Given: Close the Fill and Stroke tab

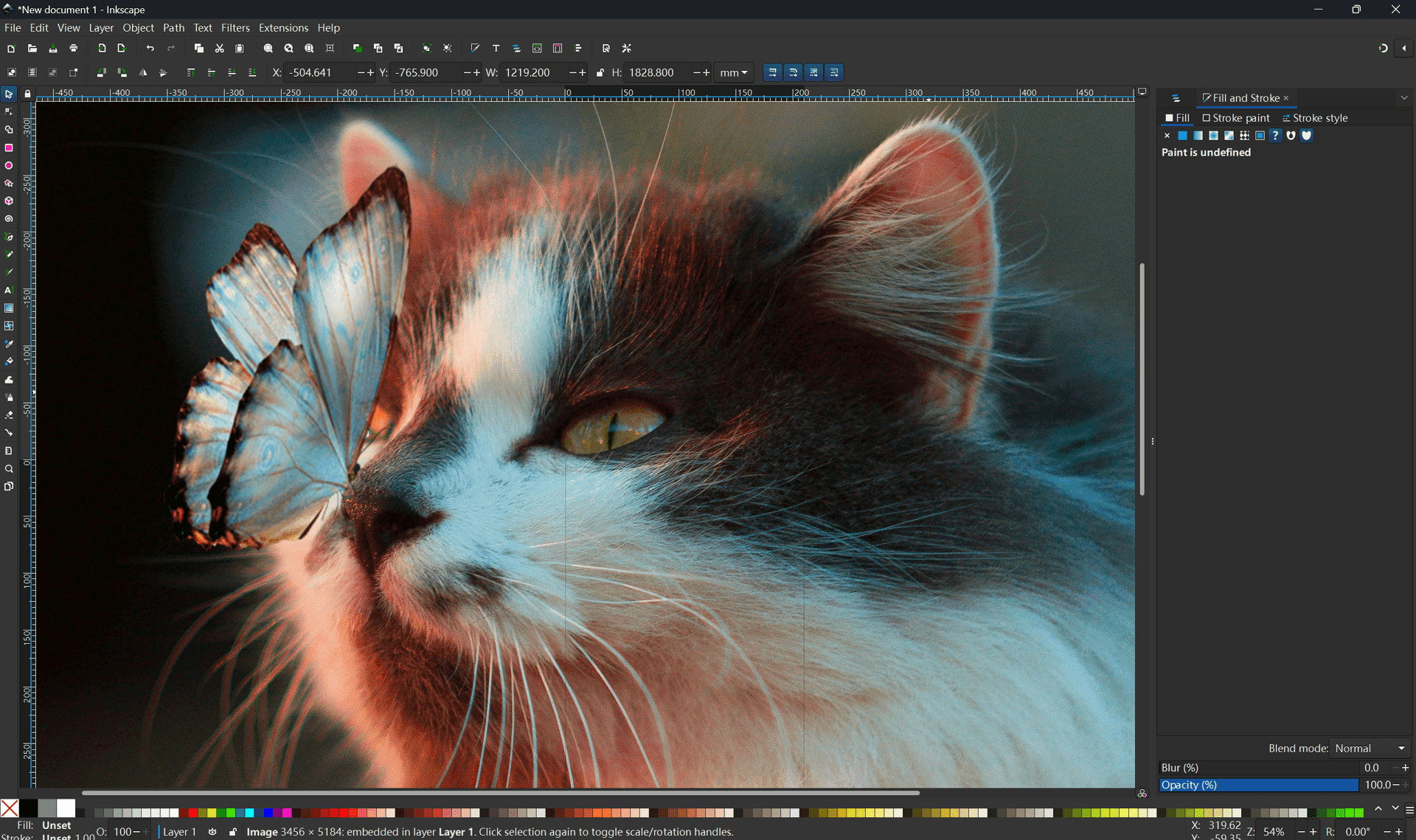Looking at the screenshot, I should tap(1286, 97).
